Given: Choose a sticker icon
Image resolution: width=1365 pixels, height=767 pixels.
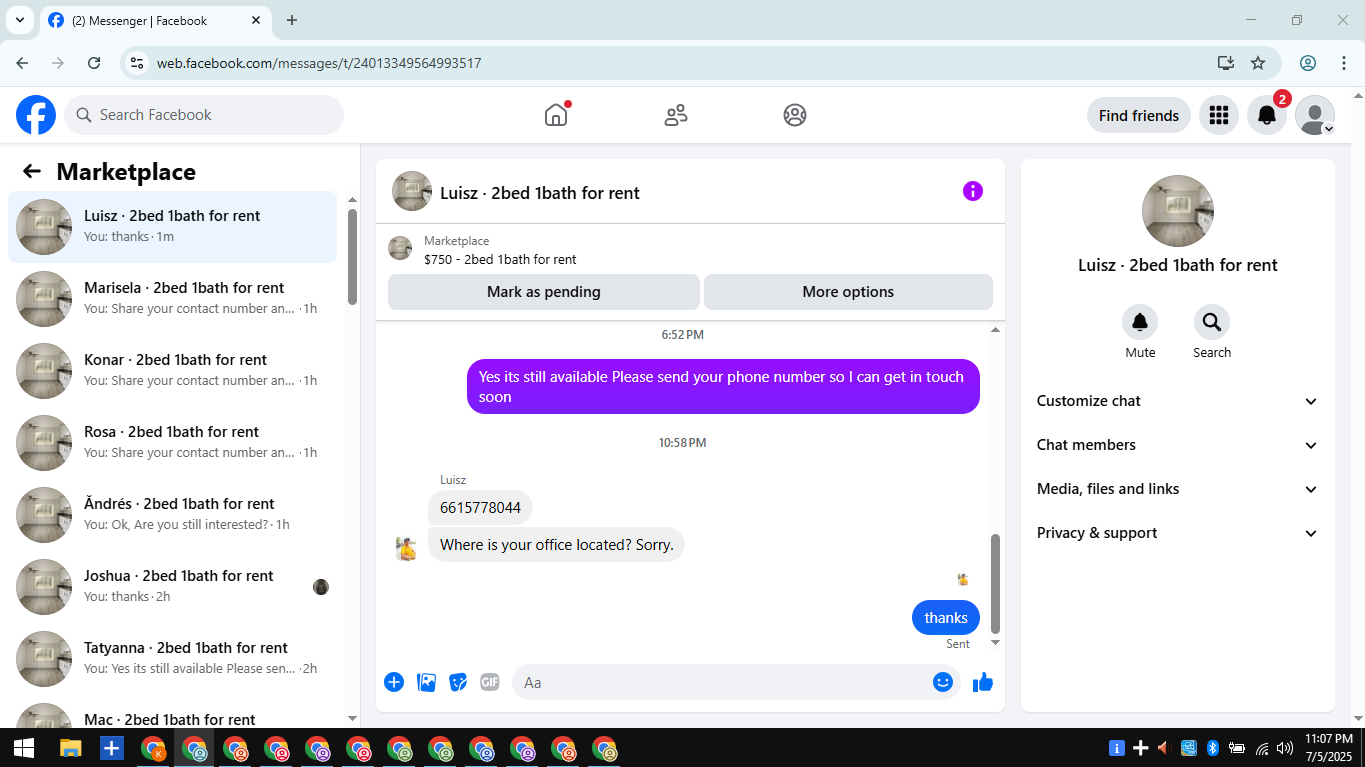Looking at the screenshot, I should coord(458,682).
